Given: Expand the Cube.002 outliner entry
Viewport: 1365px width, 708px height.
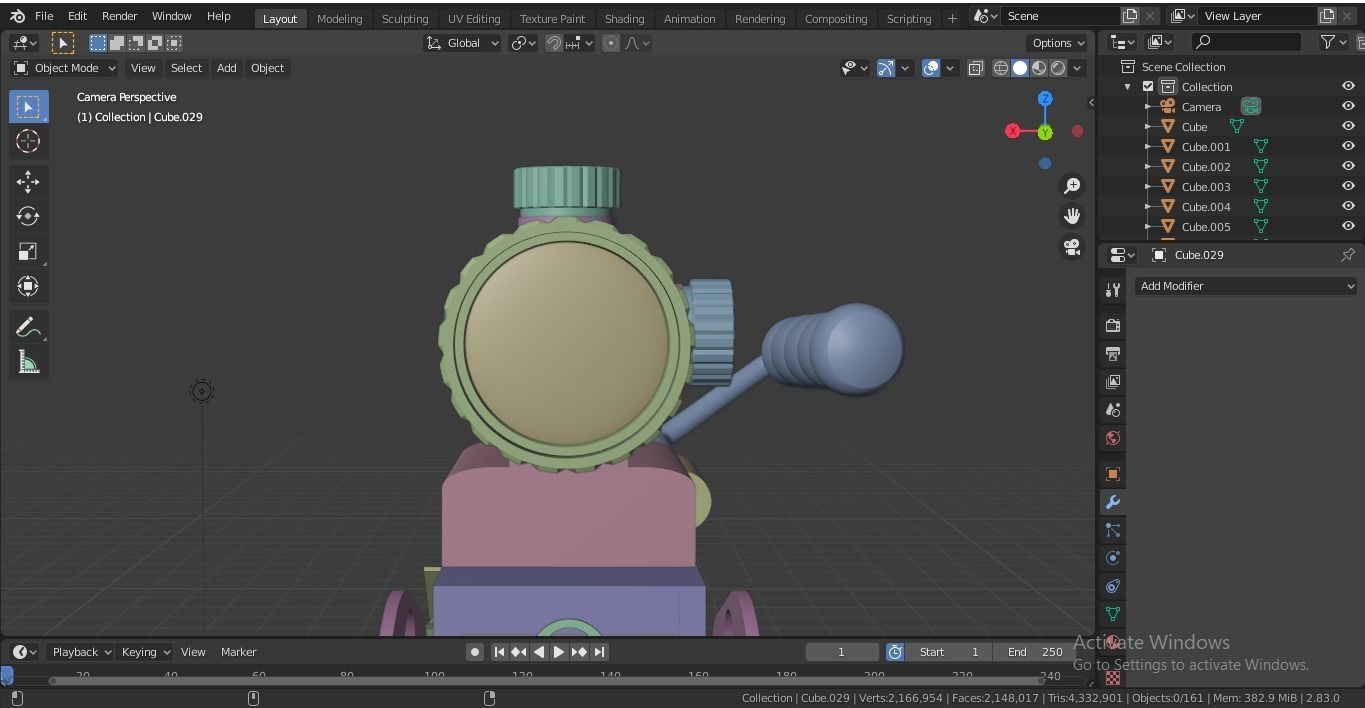Looking at the screenshot, I should tap(1148, 167).
